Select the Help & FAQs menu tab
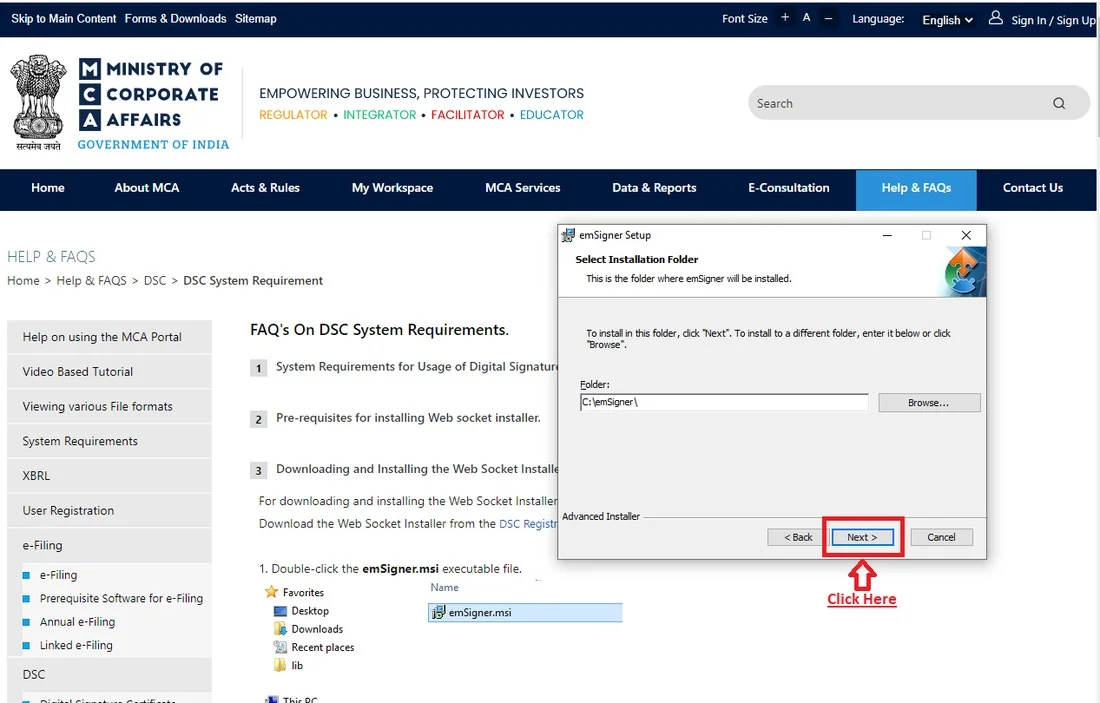 click(916, 189)
